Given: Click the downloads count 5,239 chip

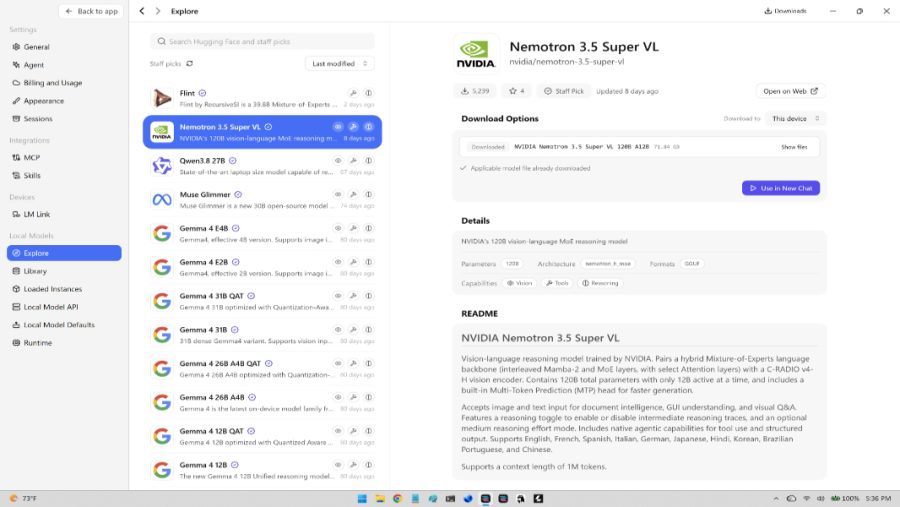Looking at the screenshot, I should (475, 91).
